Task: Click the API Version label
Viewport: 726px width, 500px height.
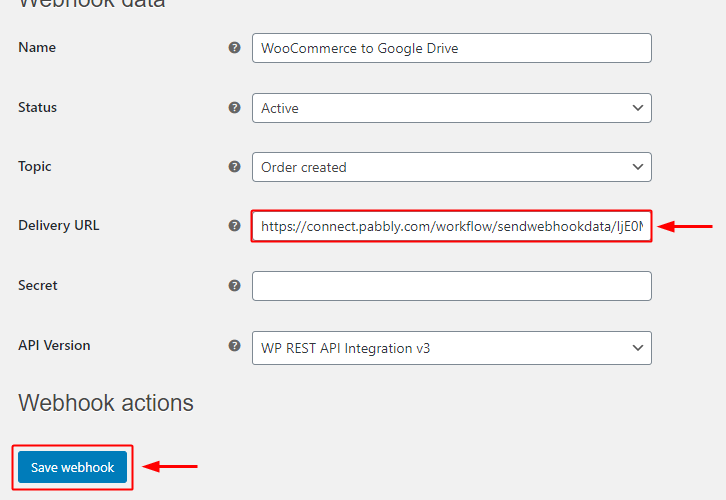Action: coord(54,345)
